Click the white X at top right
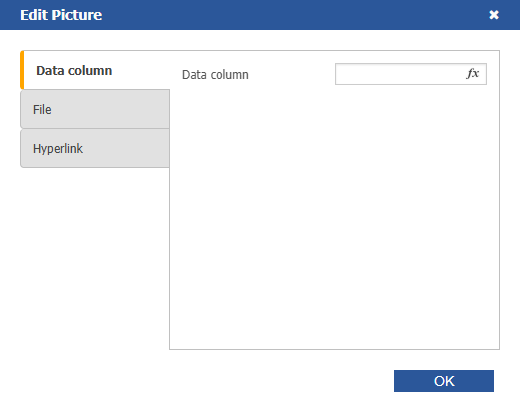Screen dimensions: 520x412 [x=494, y=15]
